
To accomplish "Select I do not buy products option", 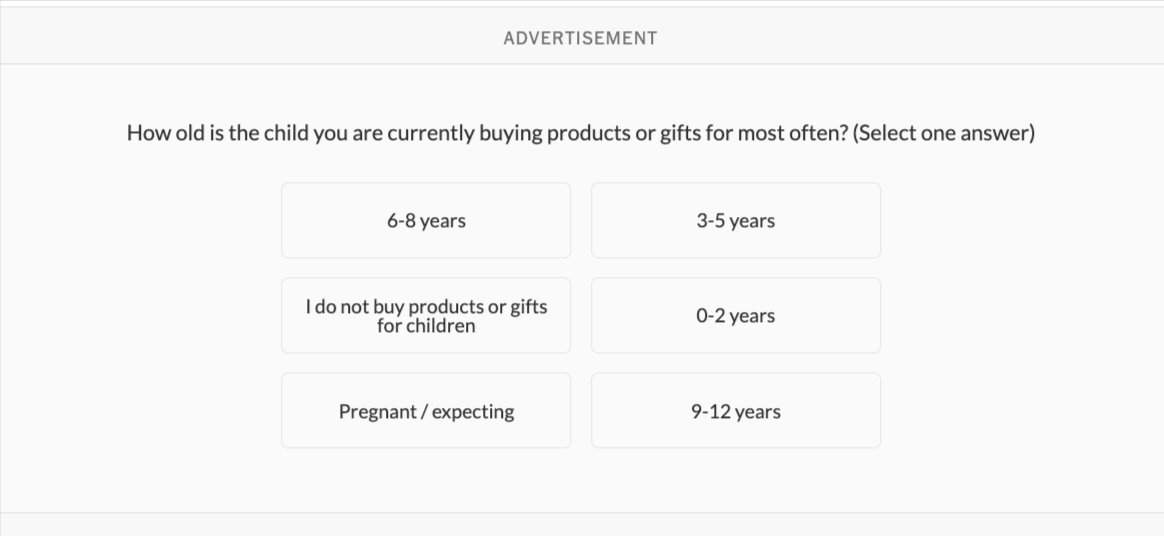I will tap(426, 316).
